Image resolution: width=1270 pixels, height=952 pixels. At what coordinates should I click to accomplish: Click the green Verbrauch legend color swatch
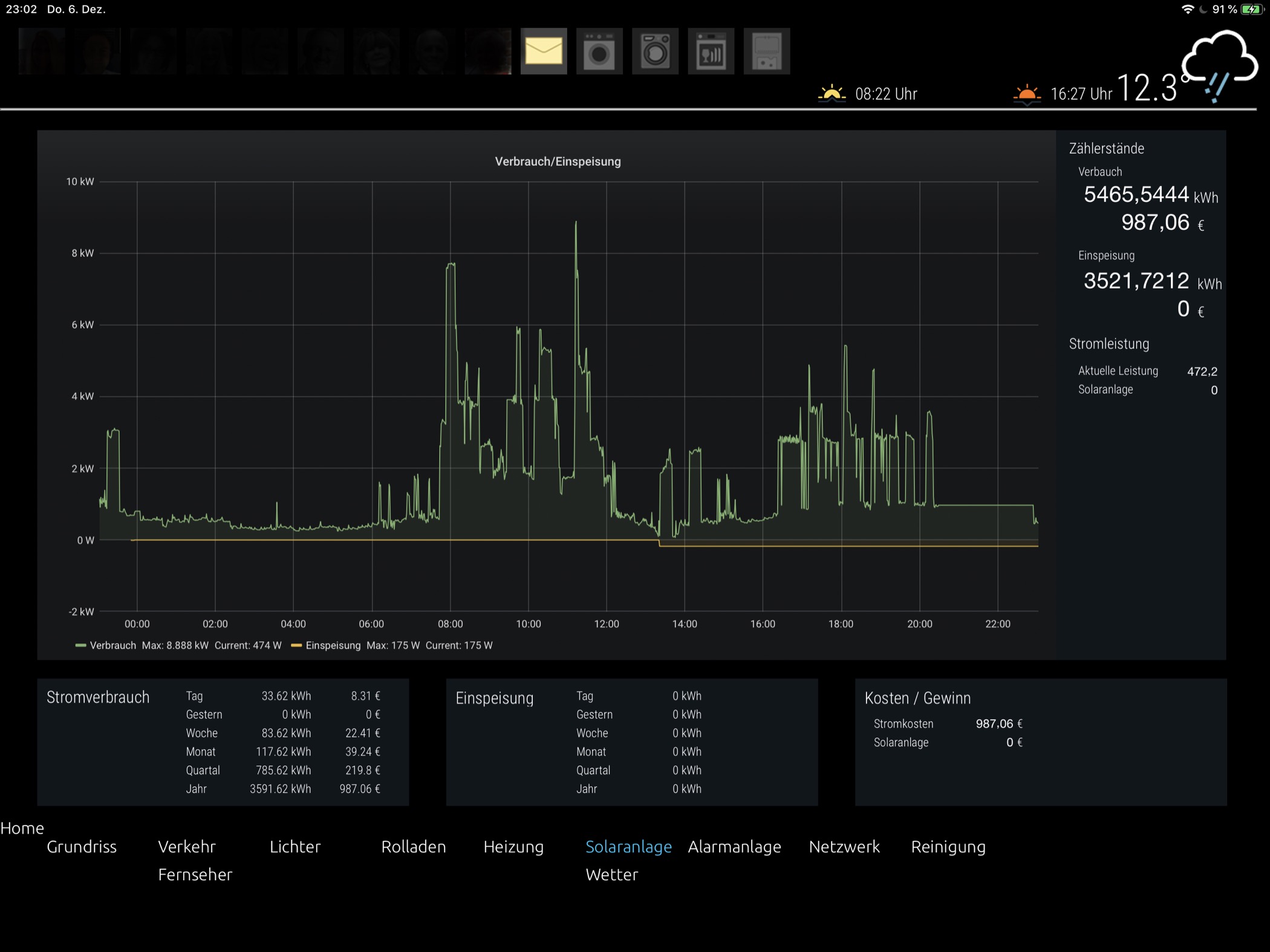tap(80, 645)
